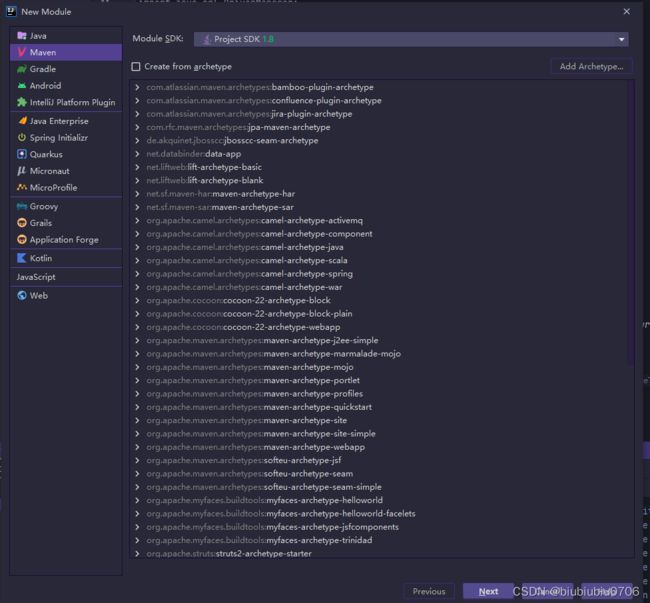650x603 pixels.
Task: Select maven-archetype-portlet row
Action: click(x=382, y=380)
